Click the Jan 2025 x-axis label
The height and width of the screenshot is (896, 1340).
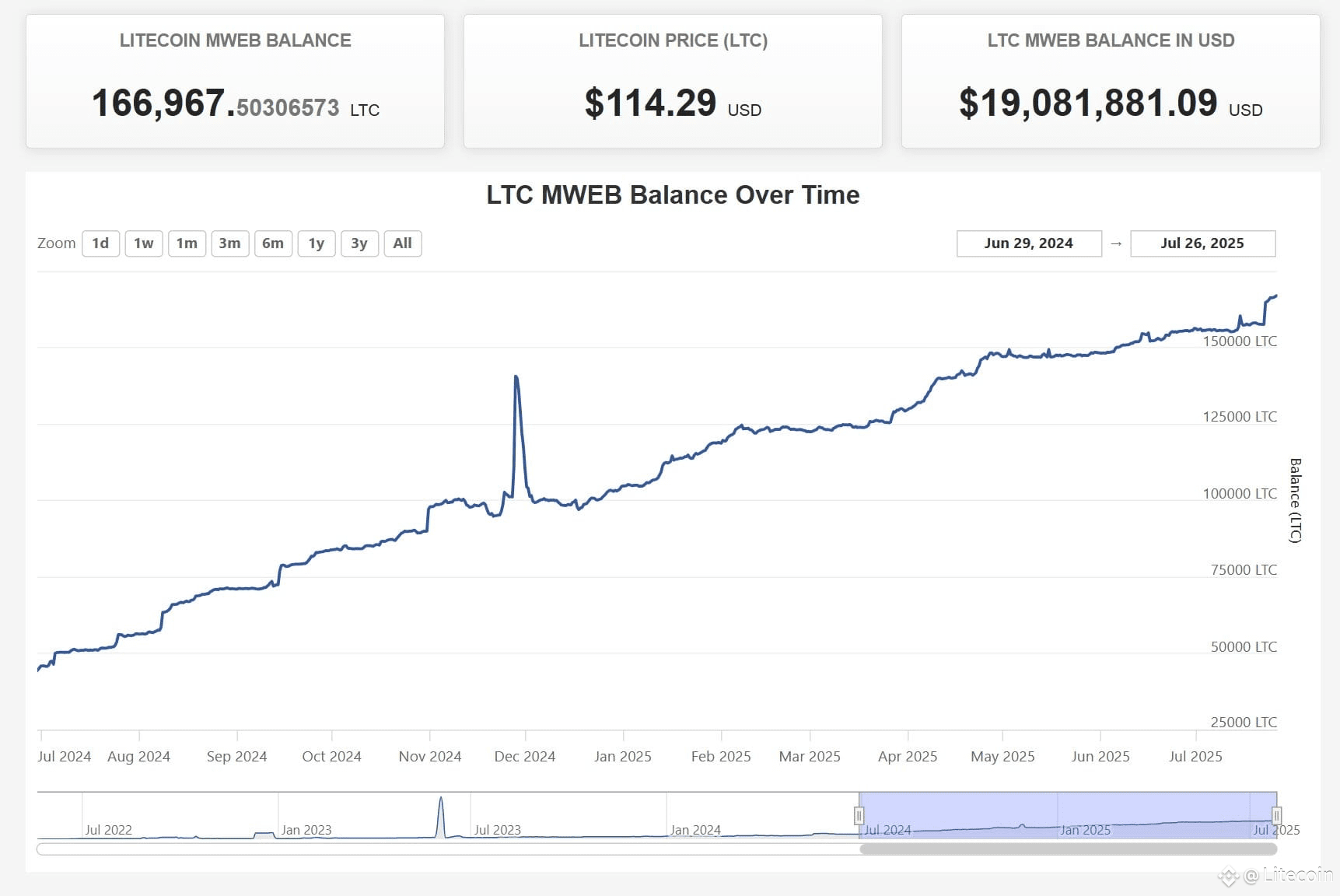point(623,756)
